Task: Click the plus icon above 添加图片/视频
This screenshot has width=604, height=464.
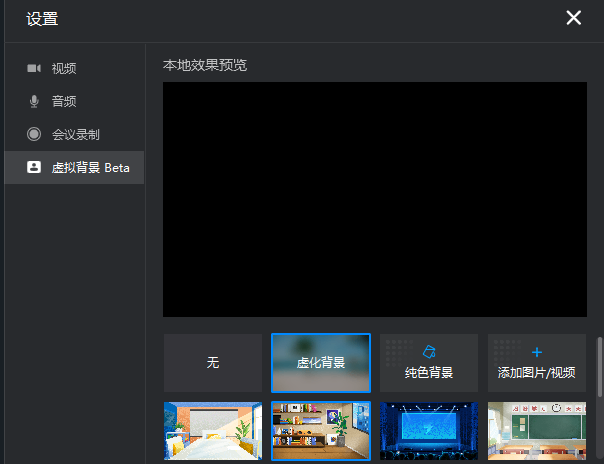Action: (x=536, y=352)
